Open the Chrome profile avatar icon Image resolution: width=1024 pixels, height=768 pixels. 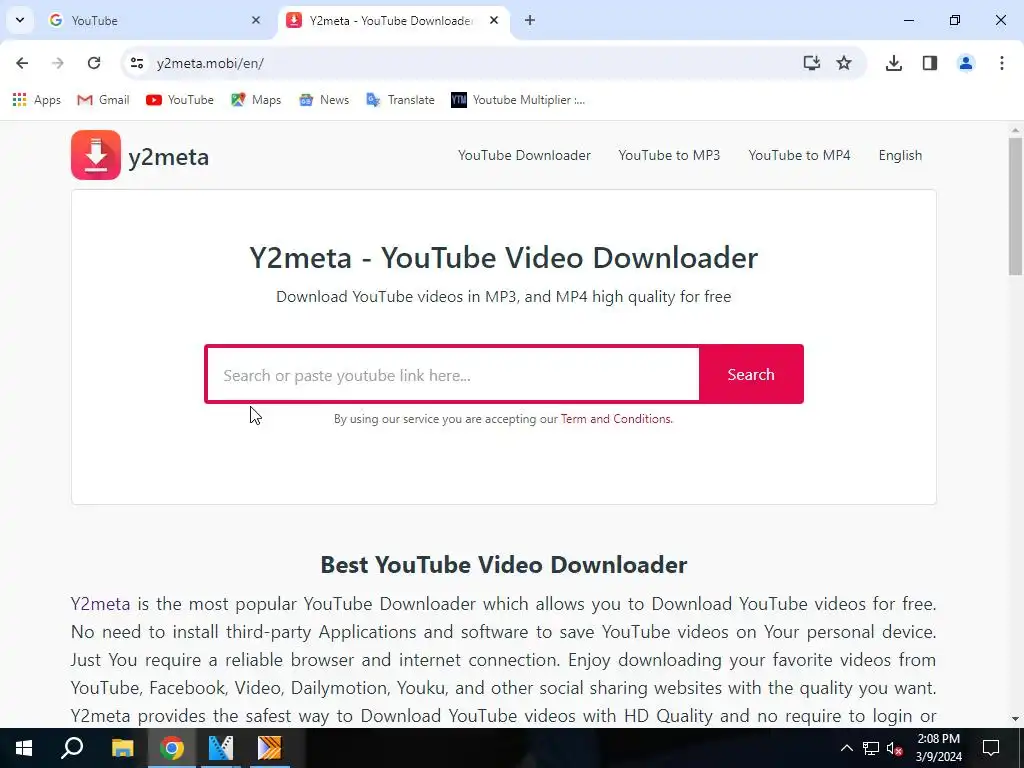(965, 63)
